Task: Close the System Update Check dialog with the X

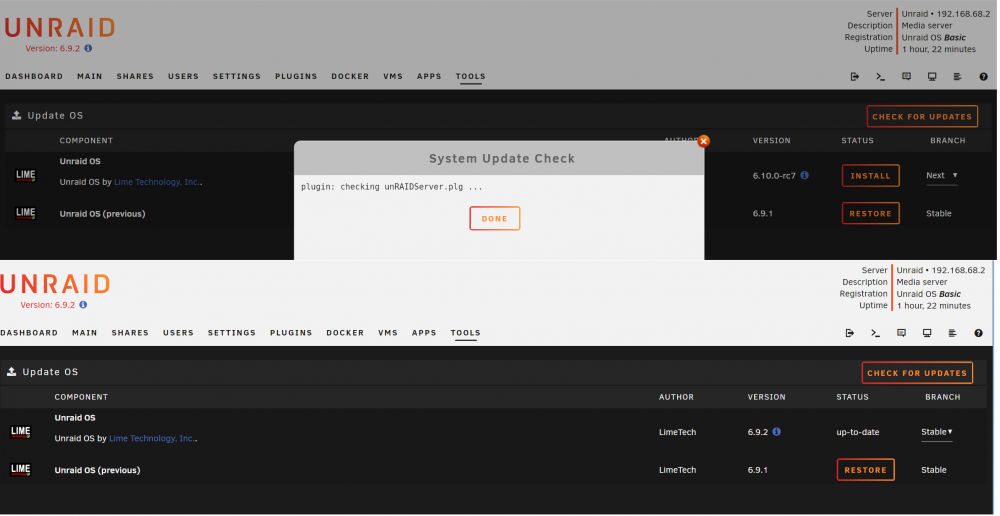Action: point(703,141)
